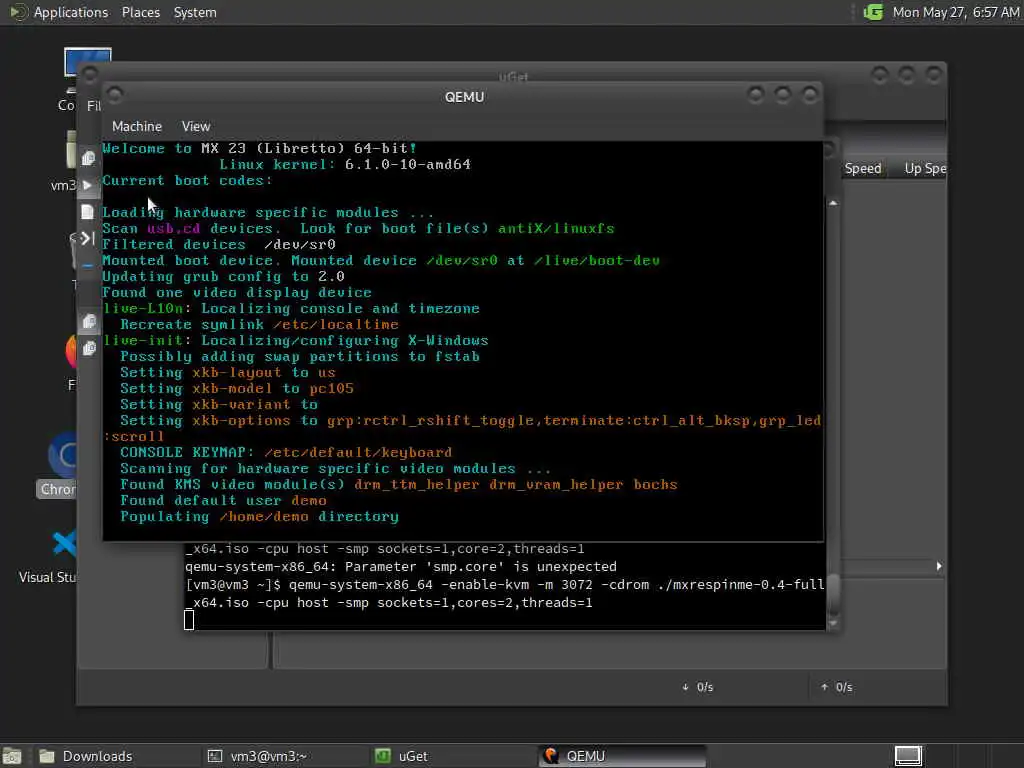Open the partially hidden File menu of uGet

pyautogui.click(x=93, y=105)
